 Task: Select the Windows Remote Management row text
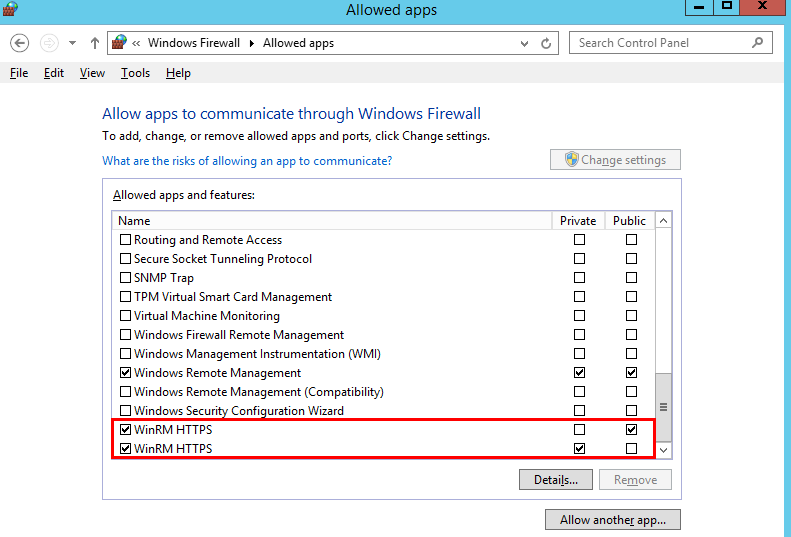[x=217, y=373]
